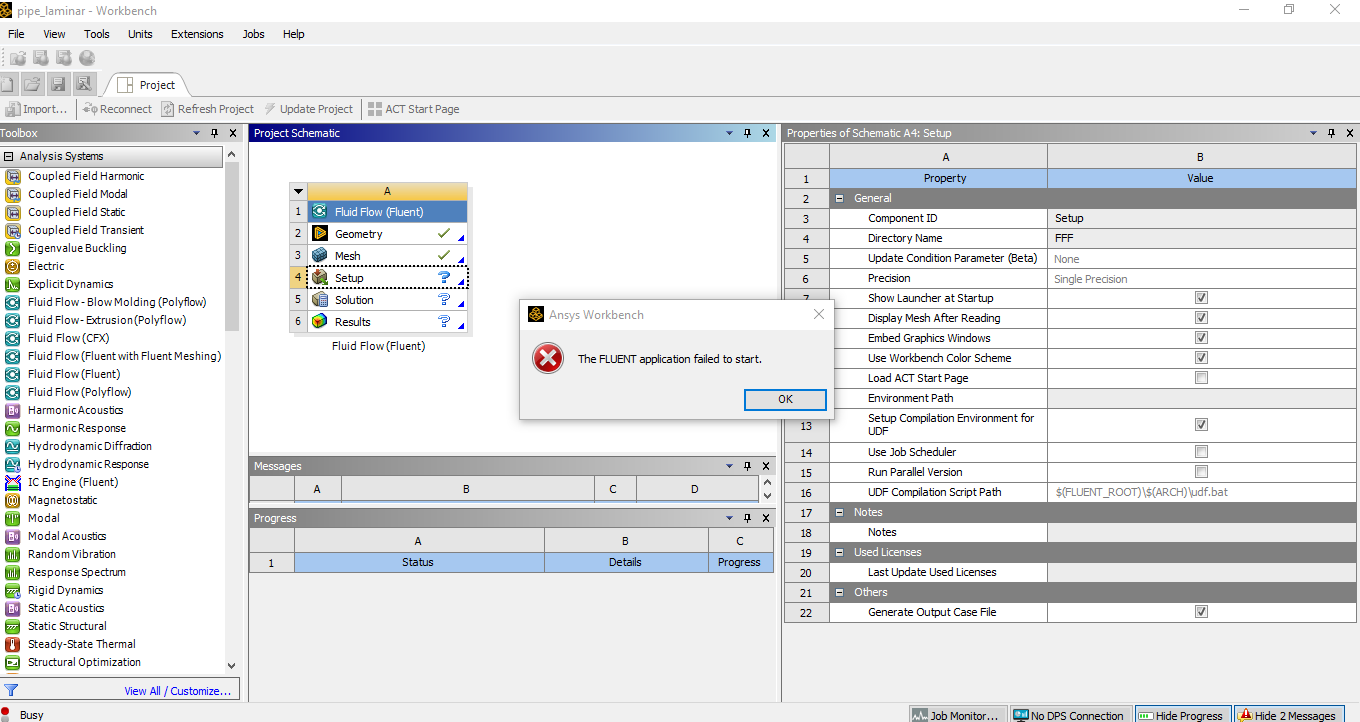Screen dimensions: 1360x722
Task: Open the File menu
Action: pyautogui.click(x=16, y=34)
